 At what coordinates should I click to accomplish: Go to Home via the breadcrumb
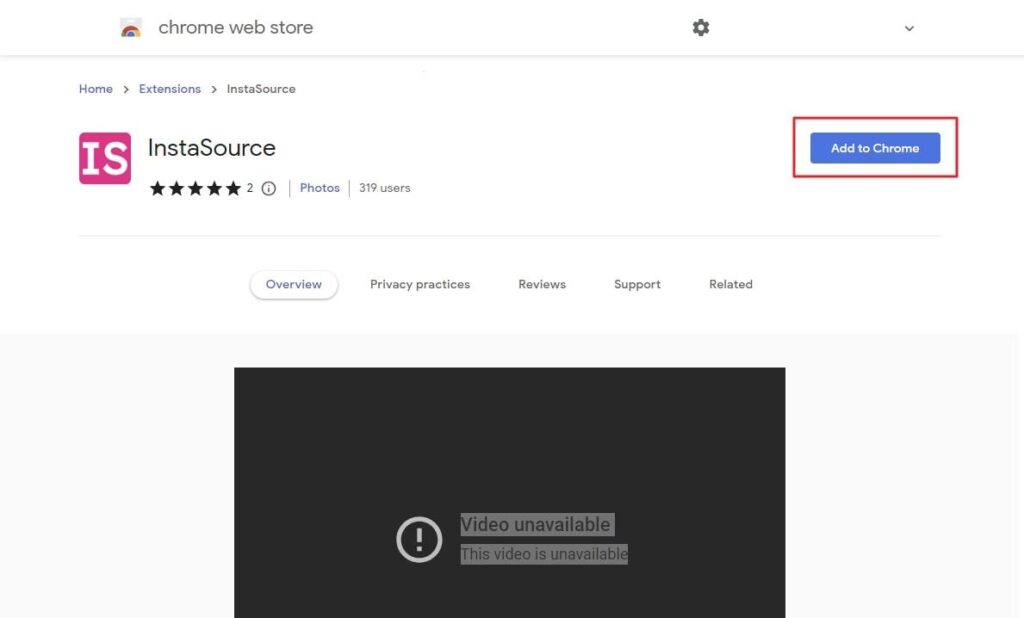coord(96,89)
